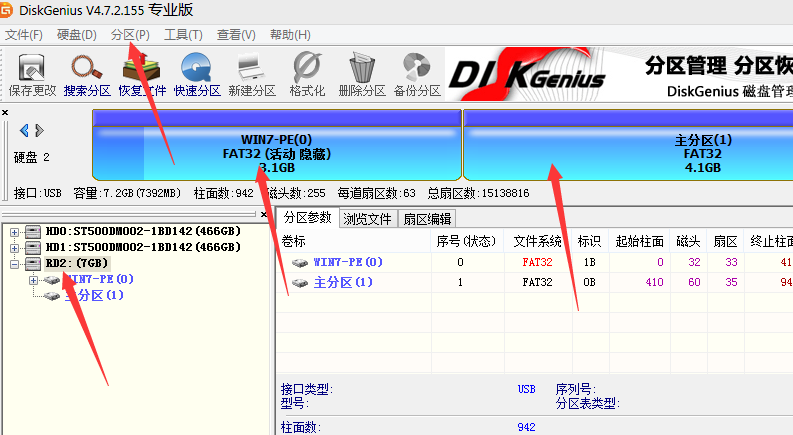793x435 pixels.
Task: Open the 查看(V) menu
Action: click(236, 35)
